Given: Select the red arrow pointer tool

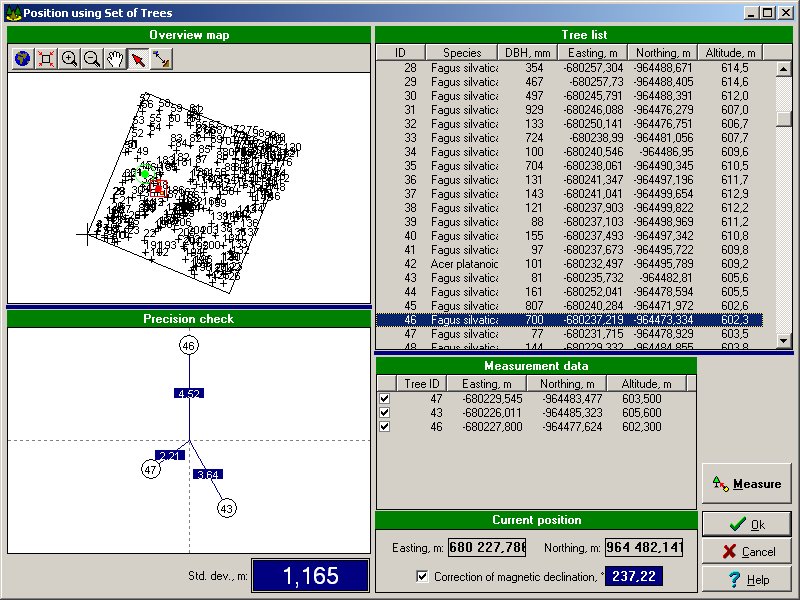Looking at the screenshot, I should [x=138, y=59].
